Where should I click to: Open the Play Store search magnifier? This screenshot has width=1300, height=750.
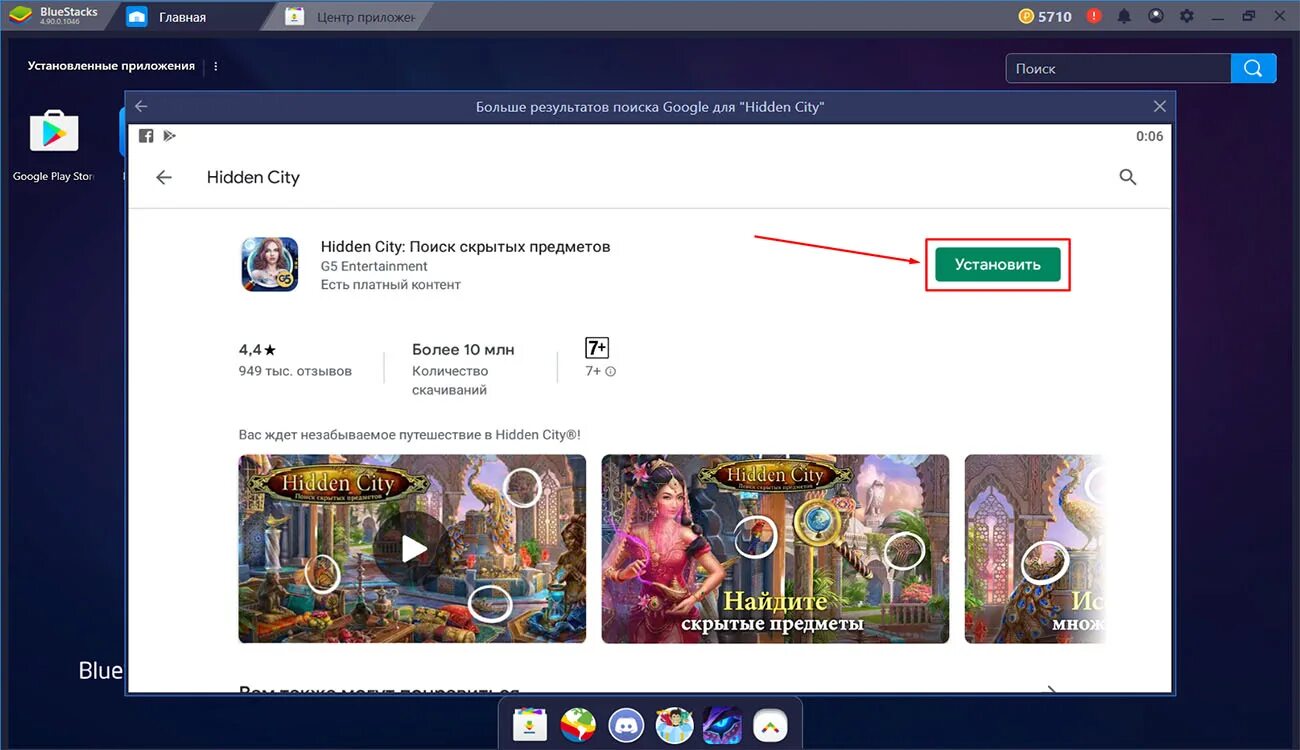tap(1128, 177)
